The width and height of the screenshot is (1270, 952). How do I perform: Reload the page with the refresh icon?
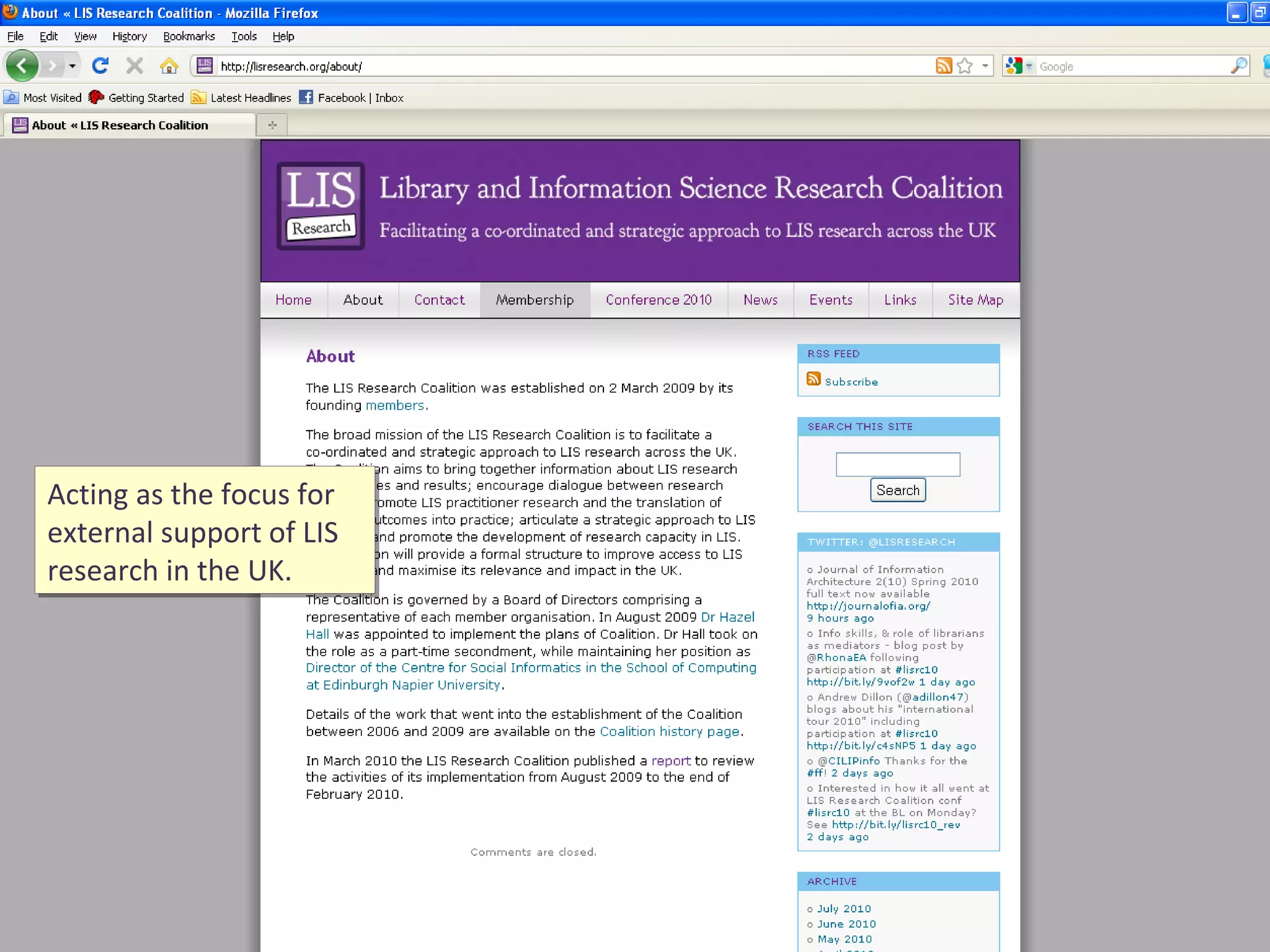click(100, 66)
